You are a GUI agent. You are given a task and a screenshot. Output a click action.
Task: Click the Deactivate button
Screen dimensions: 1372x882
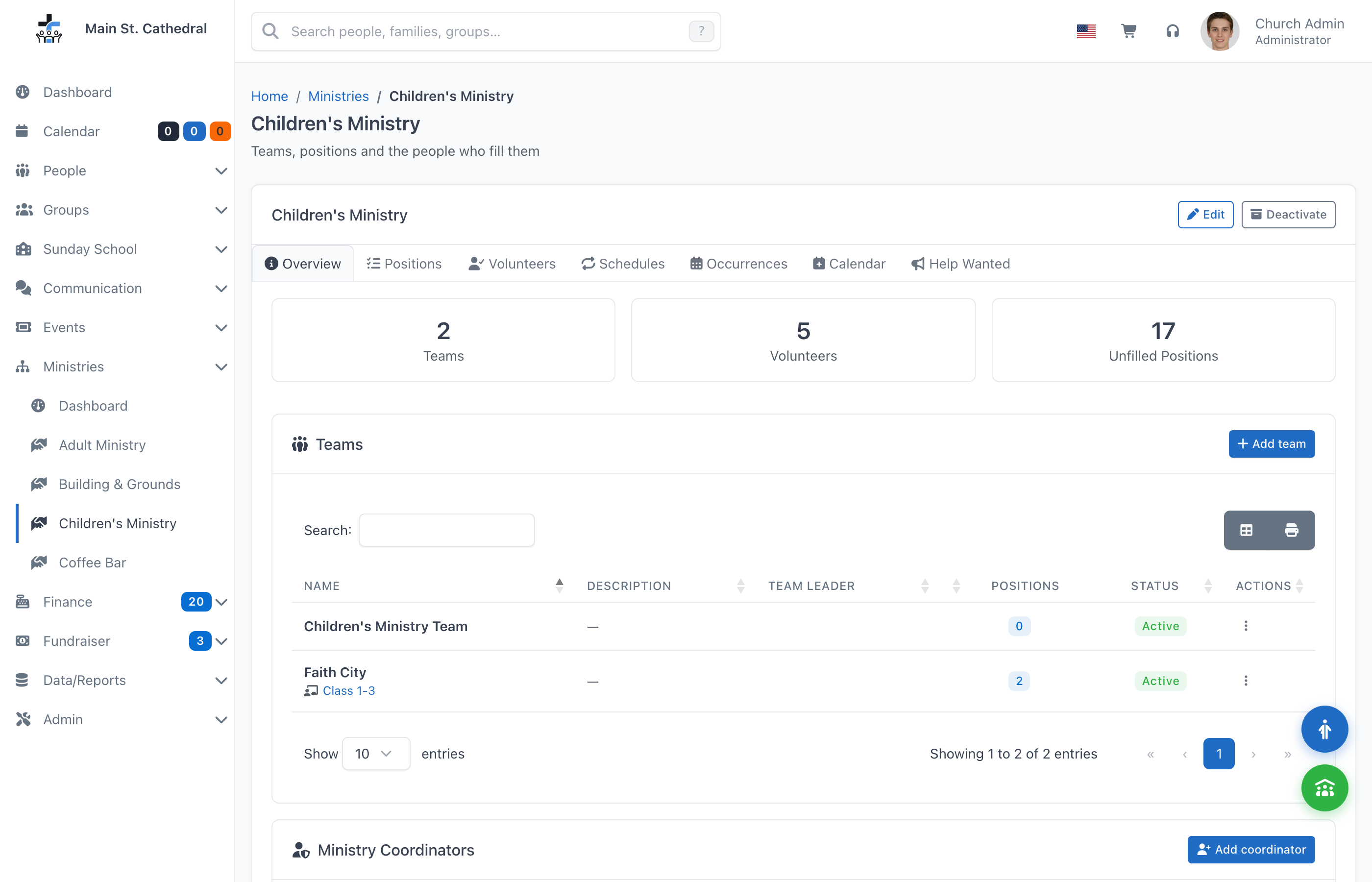(1288, 214)
